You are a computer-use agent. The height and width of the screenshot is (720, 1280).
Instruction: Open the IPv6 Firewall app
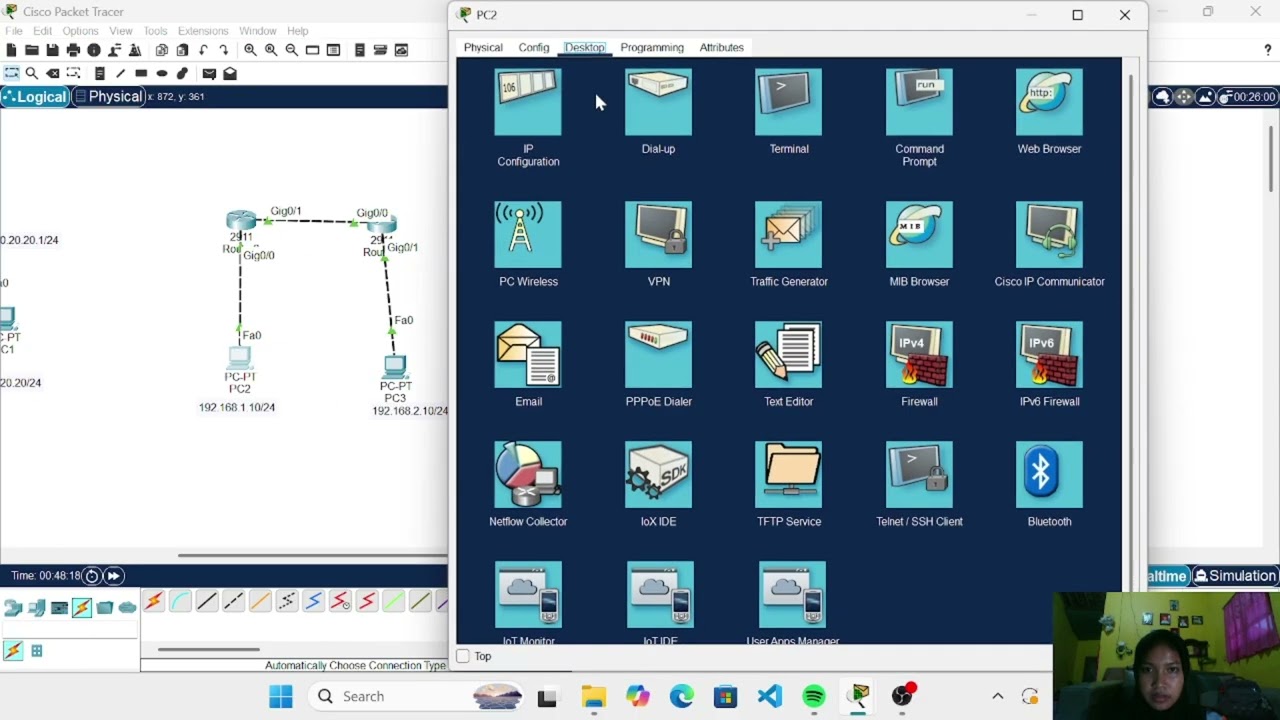click(1049, 355)
